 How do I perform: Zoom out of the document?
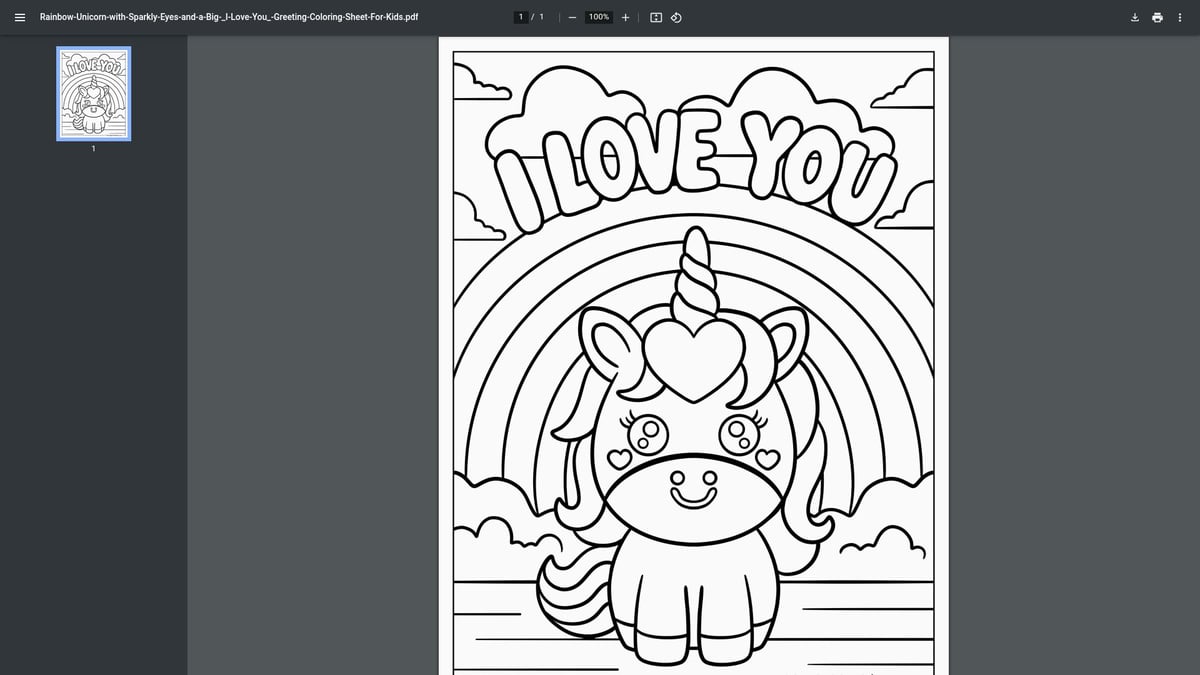click(571, 17)
